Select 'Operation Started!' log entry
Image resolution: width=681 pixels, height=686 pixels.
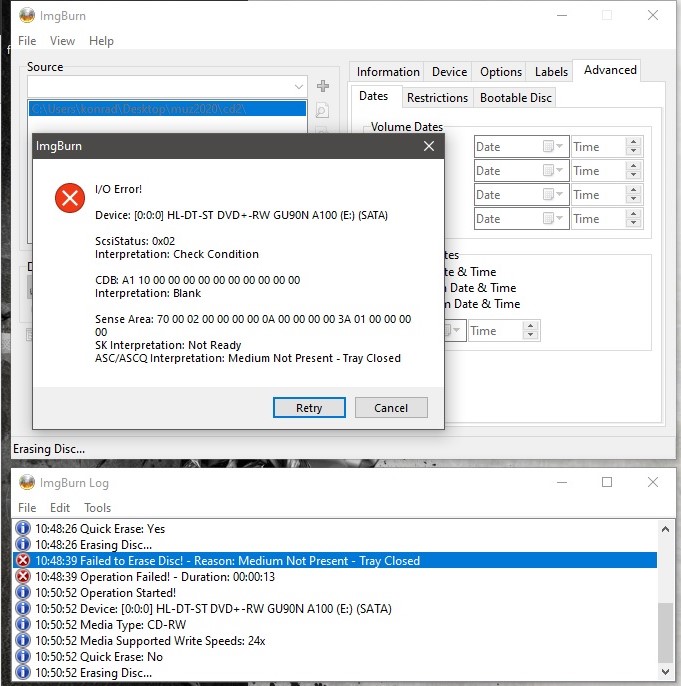(335, 592)
